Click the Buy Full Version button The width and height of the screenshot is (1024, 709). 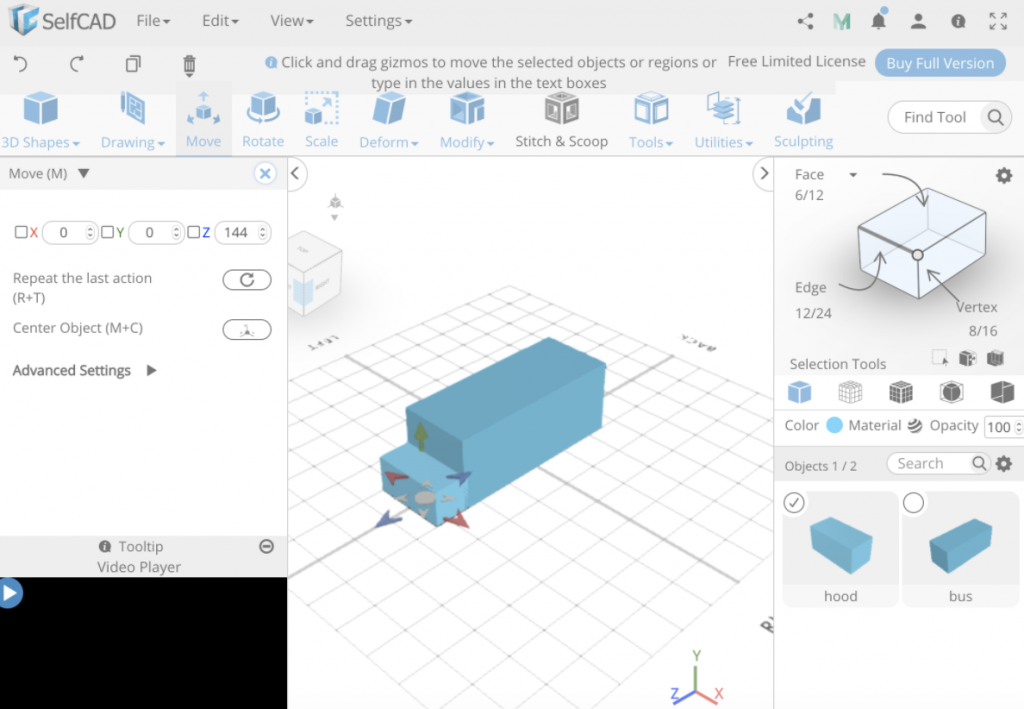pyautogui.click(x=939, y=62)
